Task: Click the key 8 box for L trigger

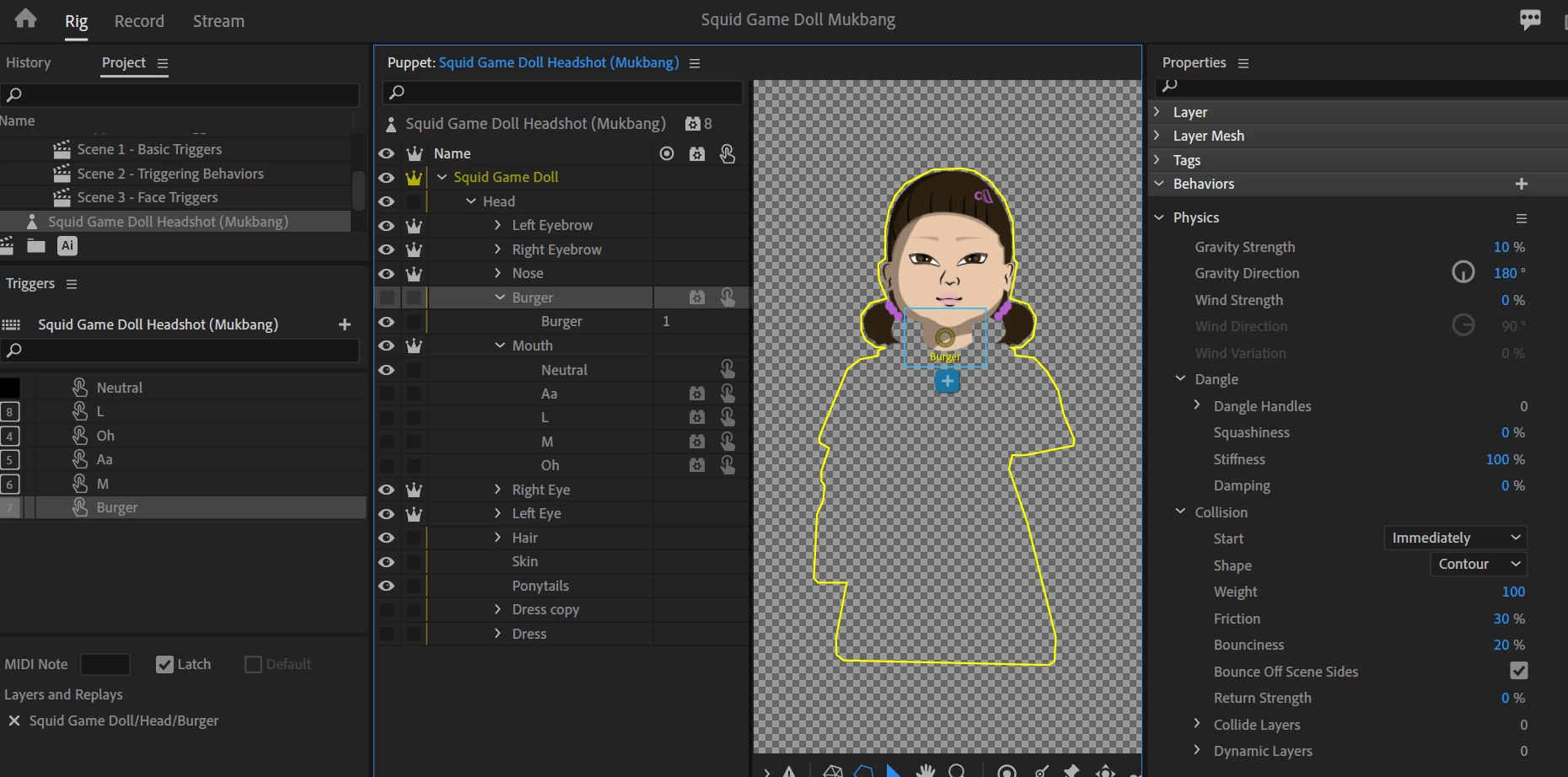Action: [10, 411]
